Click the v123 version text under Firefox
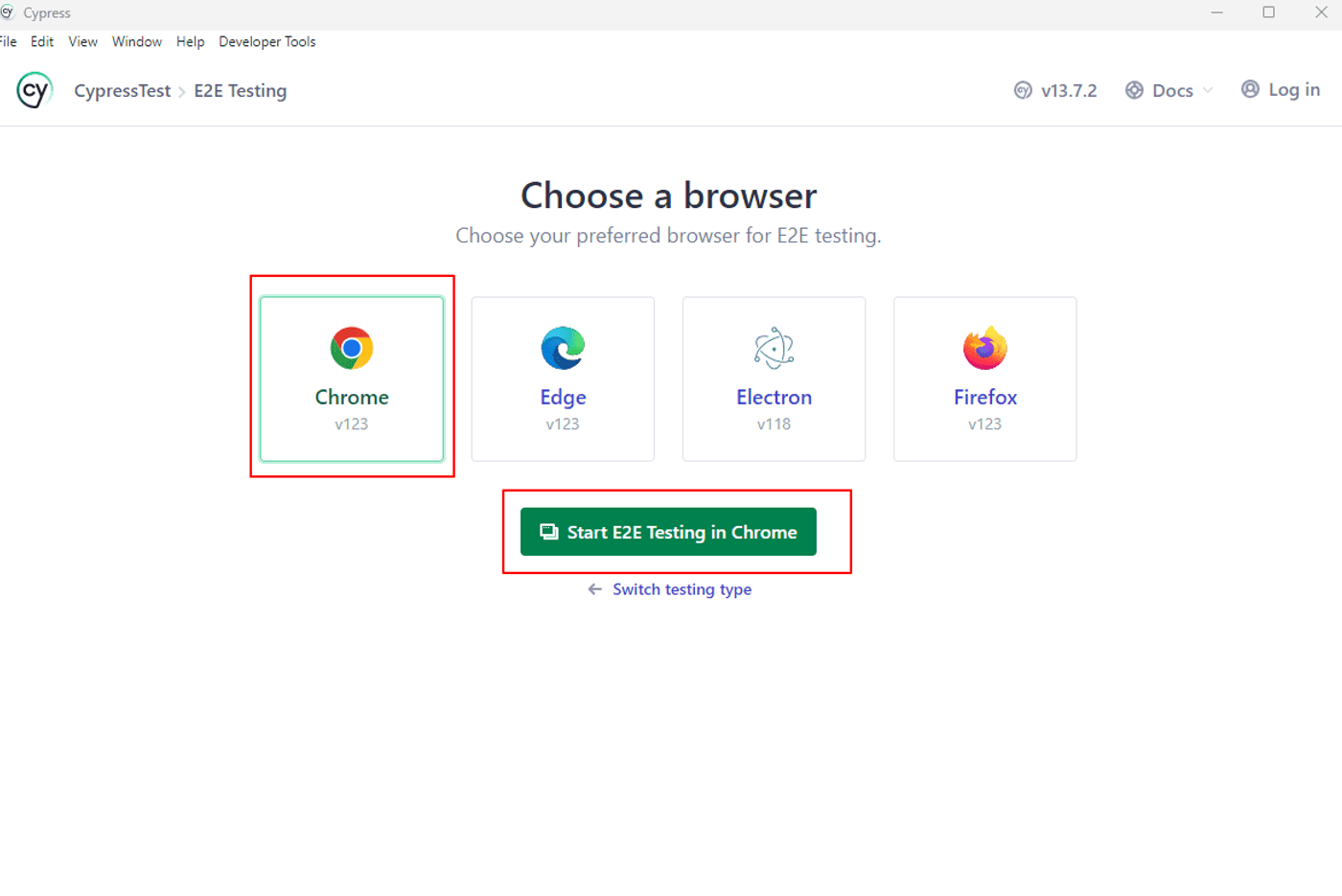Image resolution: width=1342 pixels, height=896 pixels. click(x=984, y=424)
